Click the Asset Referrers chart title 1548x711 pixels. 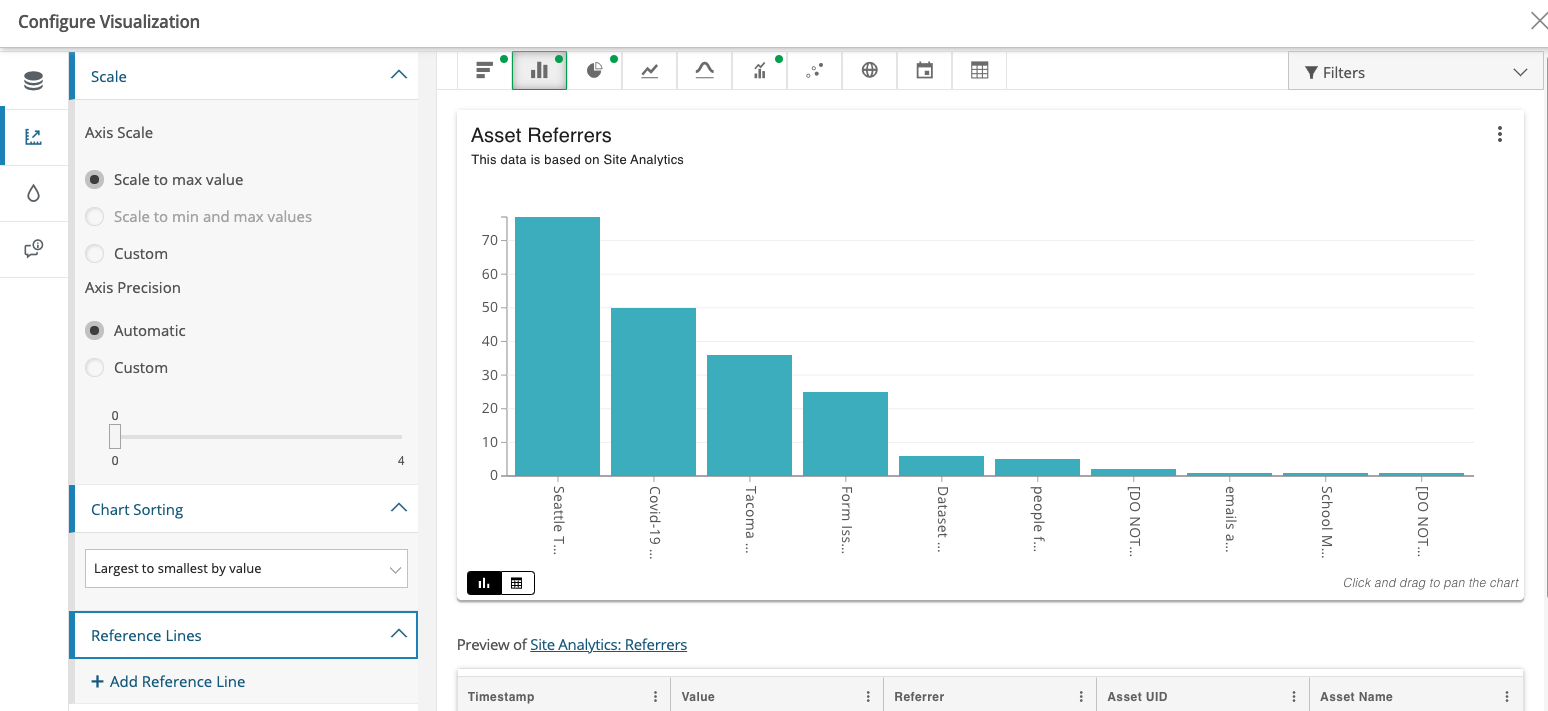(541, 135)
